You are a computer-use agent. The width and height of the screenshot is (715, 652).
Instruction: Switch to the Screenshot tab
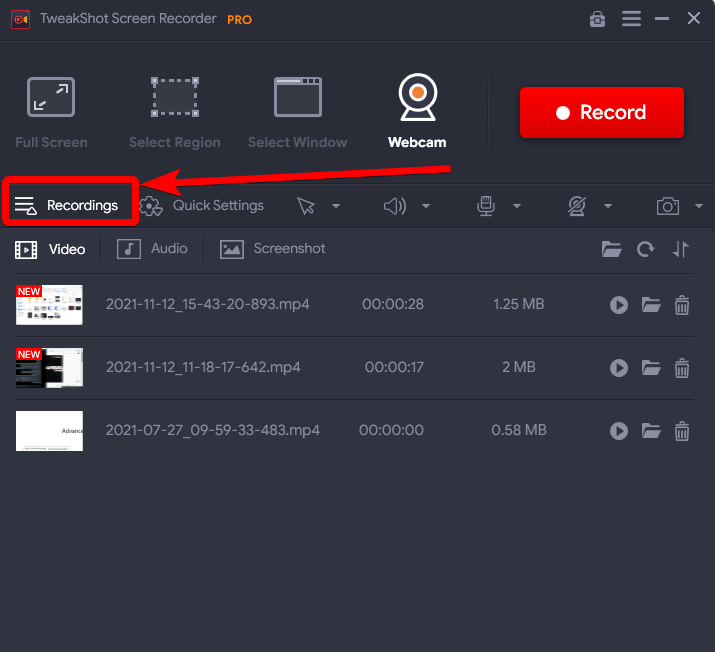273,249
